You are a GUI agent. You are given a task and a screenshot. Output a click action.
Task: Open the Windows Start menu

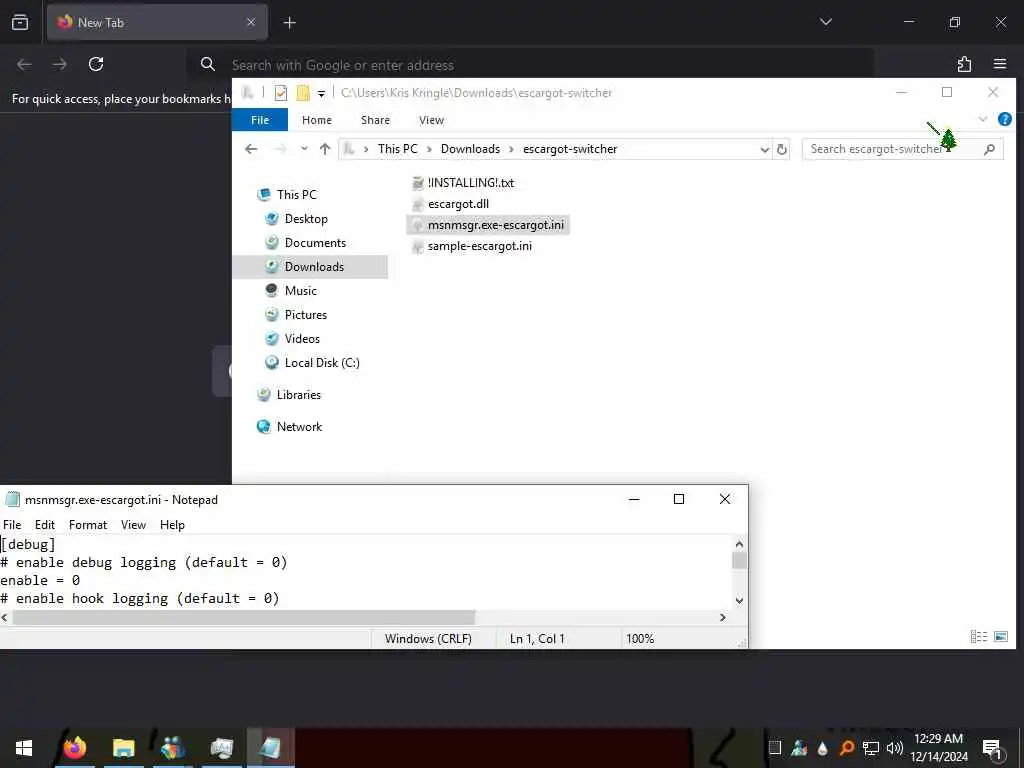click(x=24, y=748)
